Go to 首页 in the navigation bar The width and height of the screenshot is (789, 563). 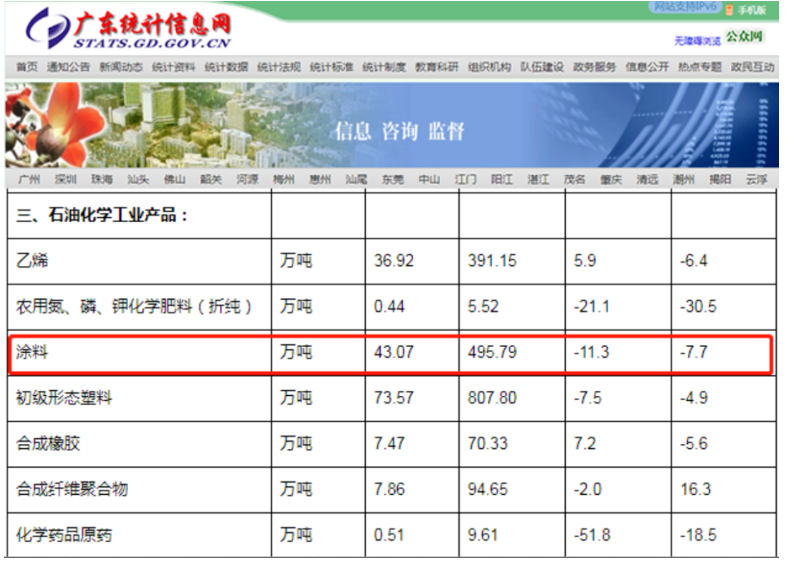(x=27, y=67)
